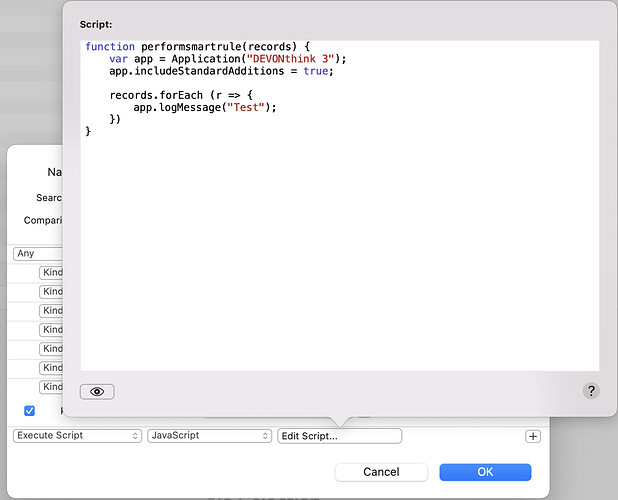Click the 'function performsmartrule(records)' code line
The height and width of the screenshot is (500, 618).
coord(198,46)
